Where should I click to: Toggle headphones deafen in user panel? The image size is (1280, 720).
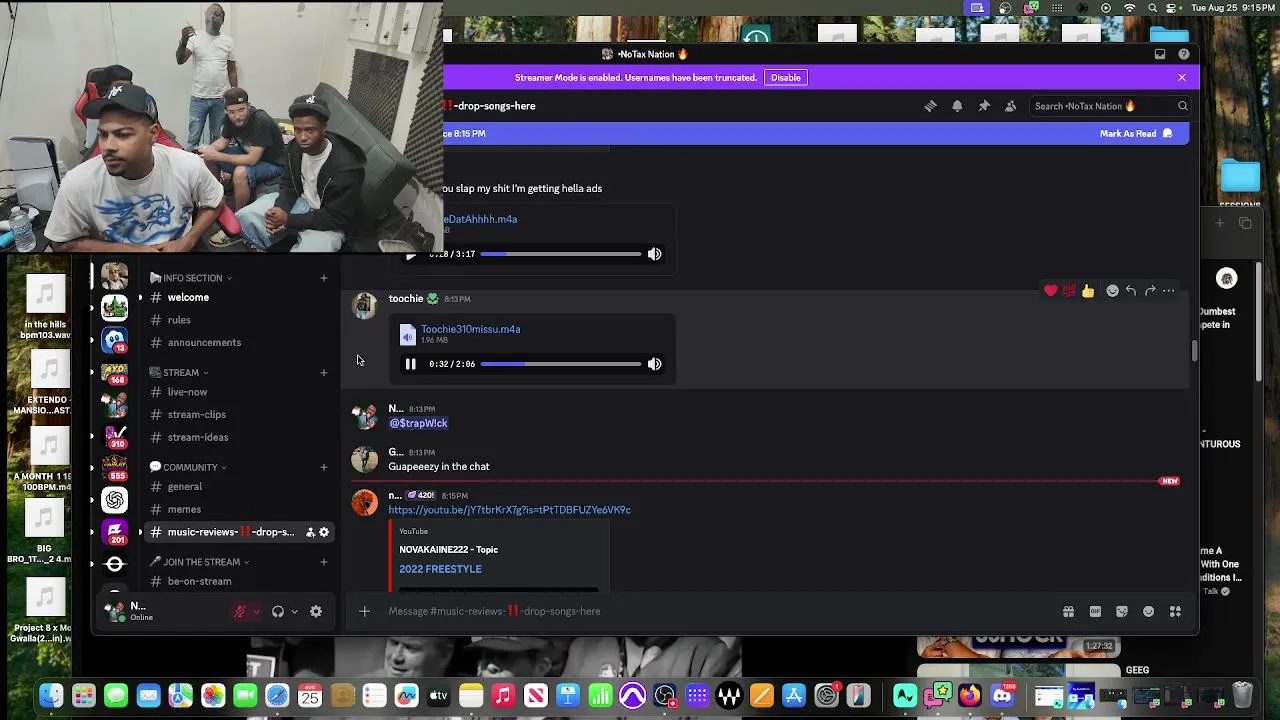click(x=278, y=611)
